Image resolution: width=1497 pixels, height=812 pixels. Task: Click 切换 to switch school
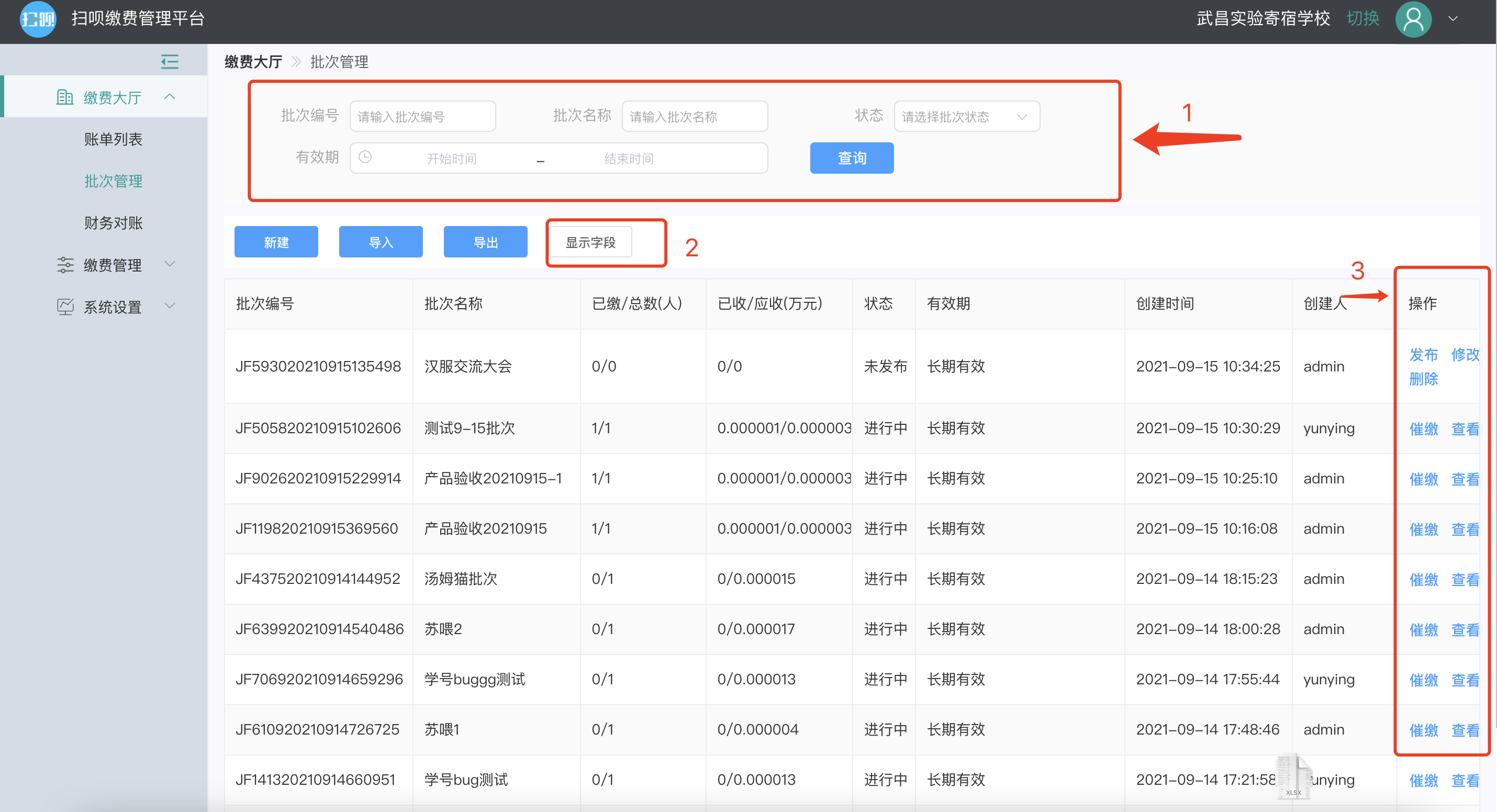(x=1363, y=19)
